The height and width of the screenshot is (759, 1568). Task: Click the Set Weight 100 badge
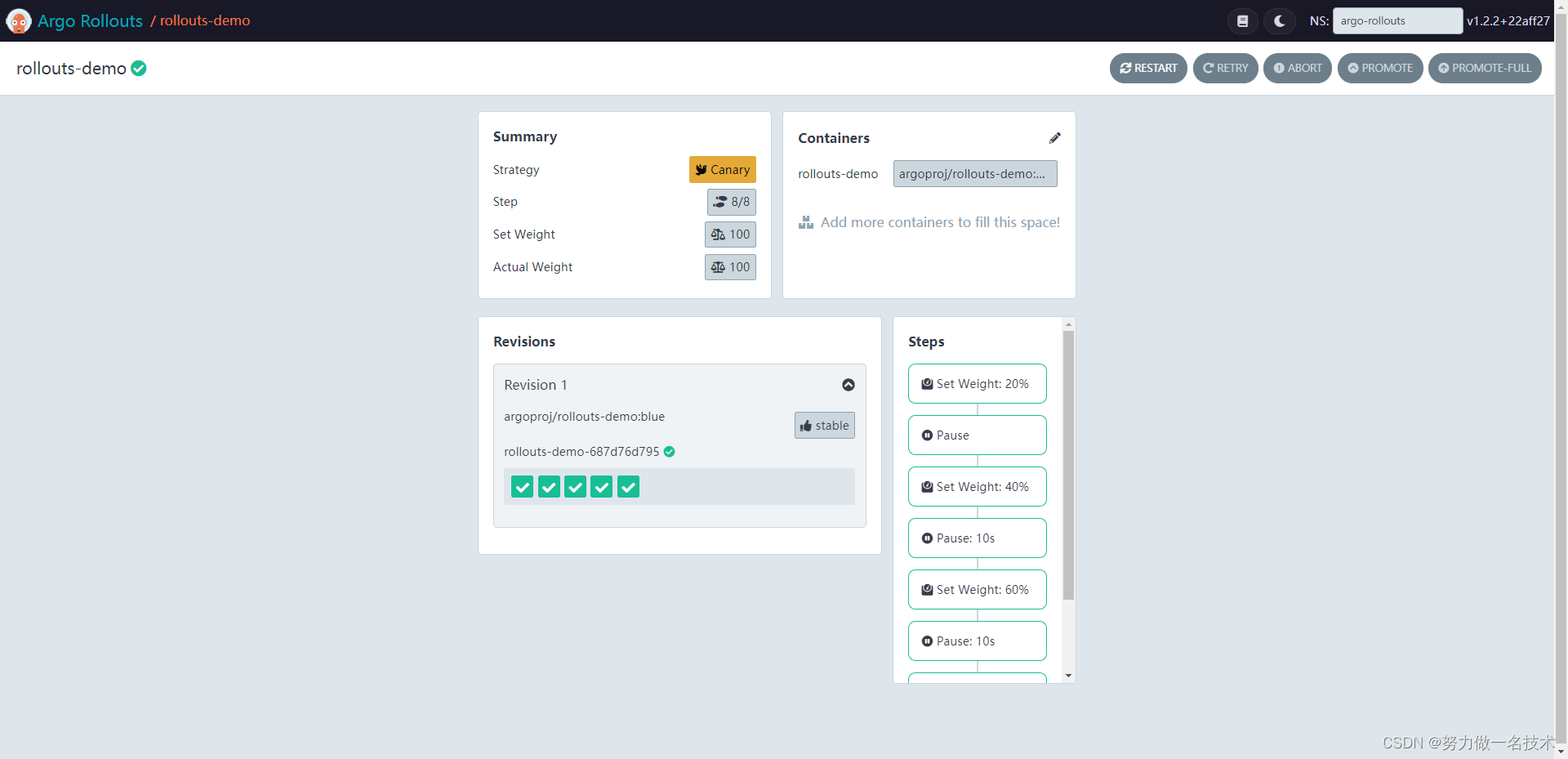[x=730, y=234]
